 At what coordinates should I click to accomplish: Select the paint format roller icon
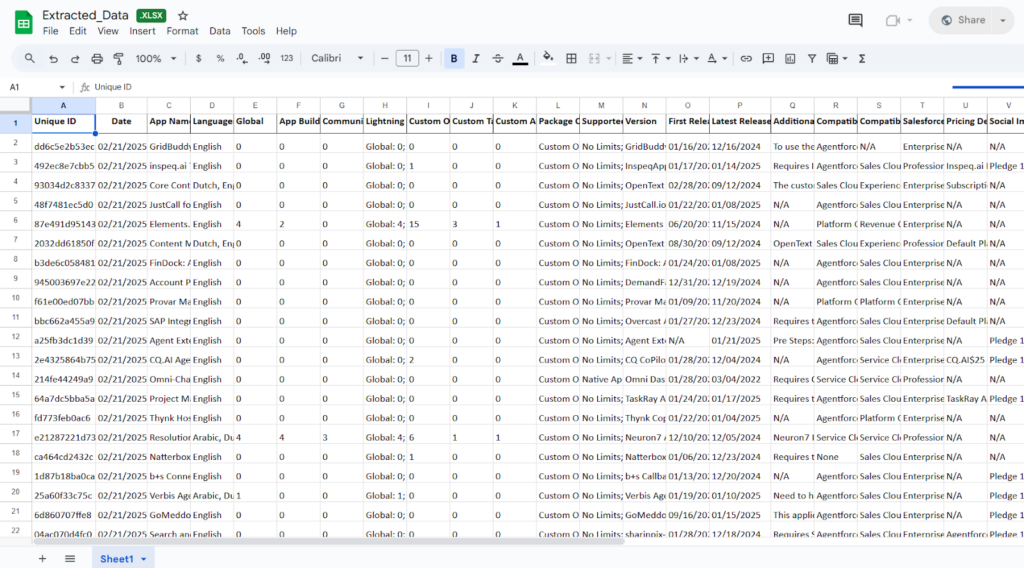[119, 59]
